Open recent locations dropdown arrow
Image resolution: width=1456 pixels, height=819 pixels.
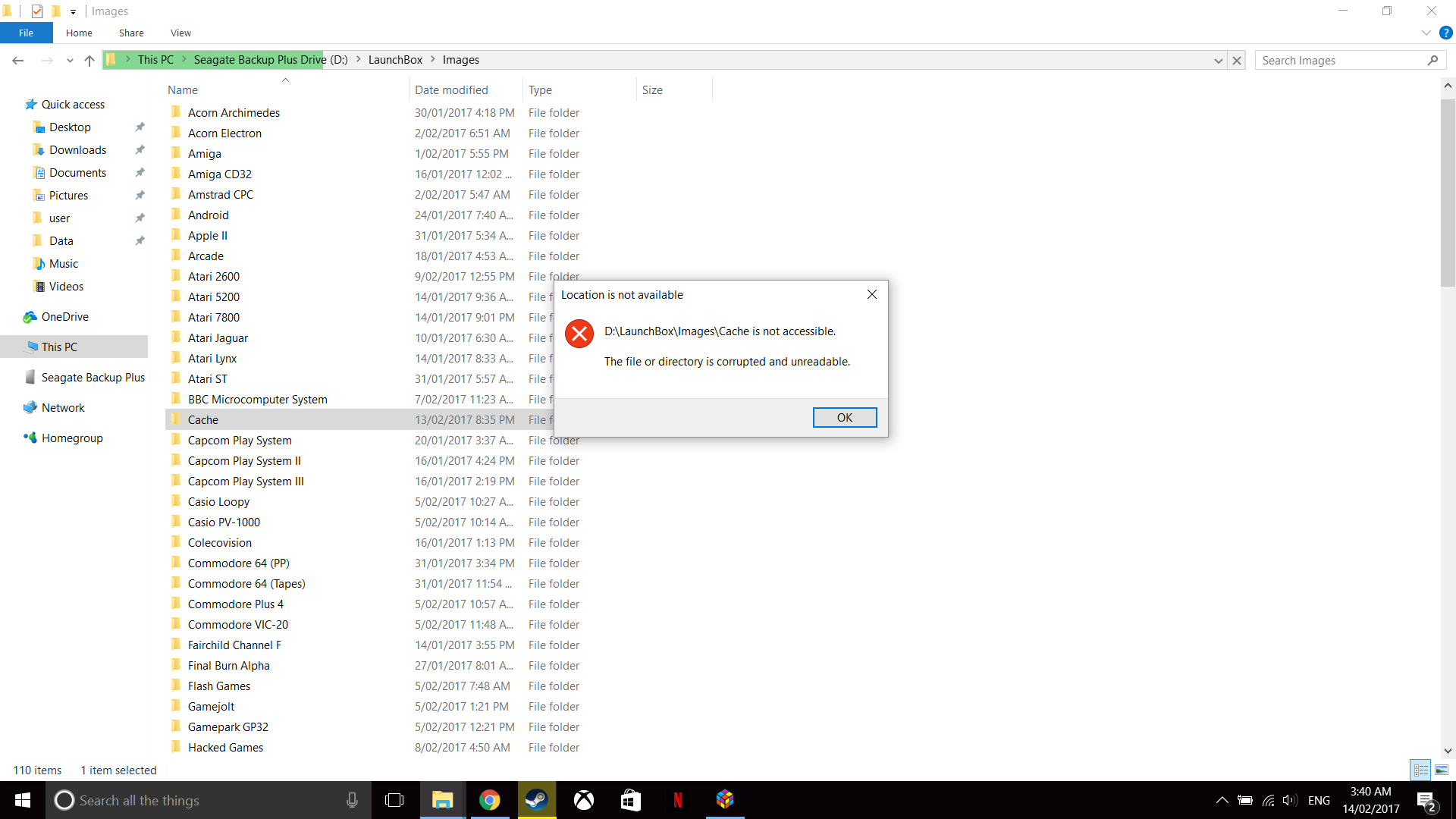(70, 60)
